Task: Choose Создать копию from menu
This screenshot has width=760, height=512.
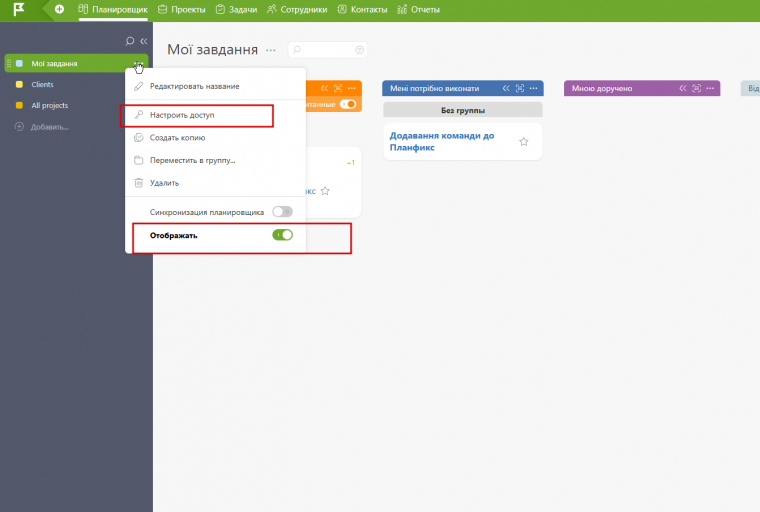Action: [216, 138]
